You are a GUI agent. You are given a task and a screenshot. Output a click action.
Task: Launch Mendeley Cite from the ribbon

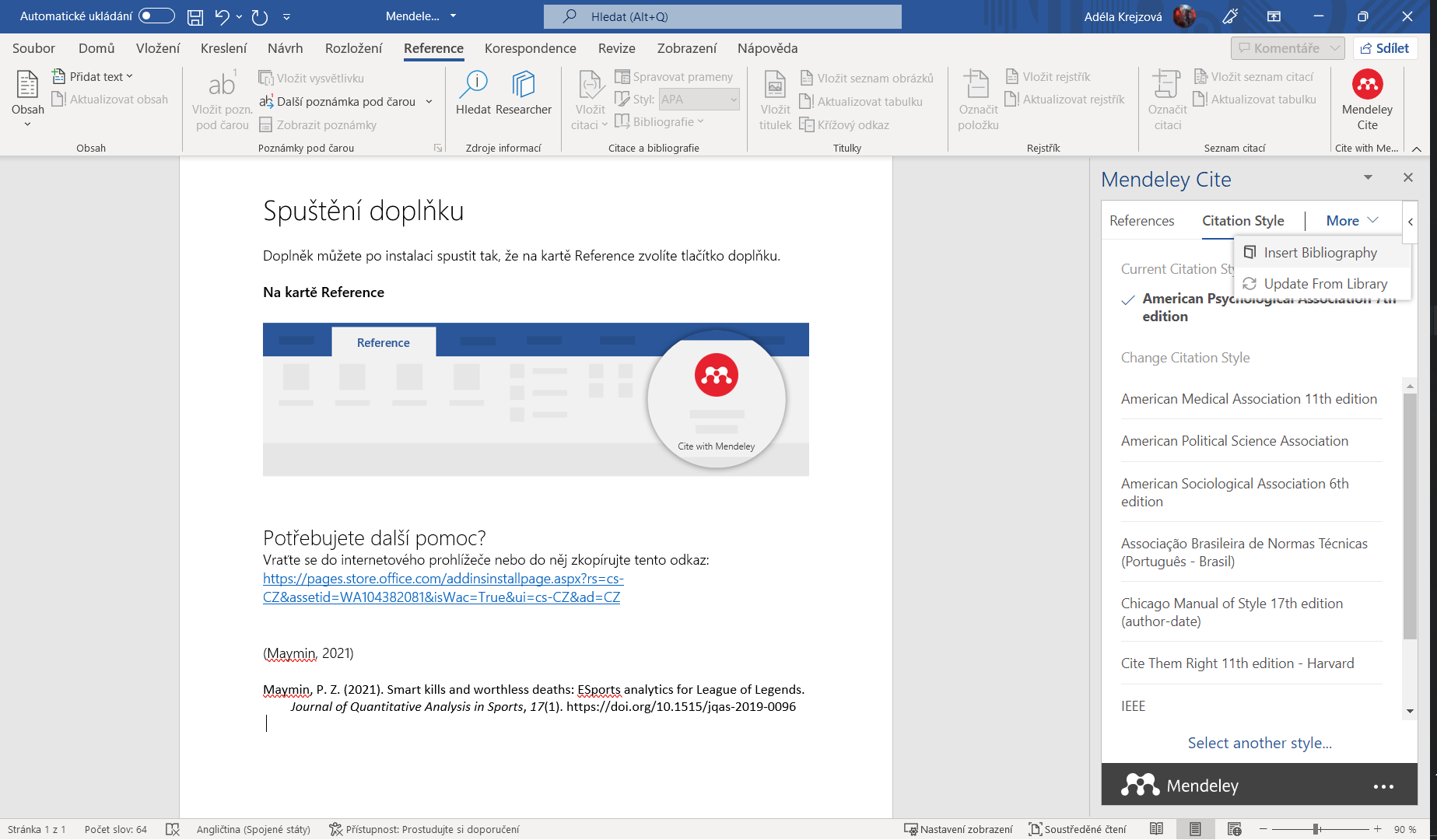point(1367,101)
